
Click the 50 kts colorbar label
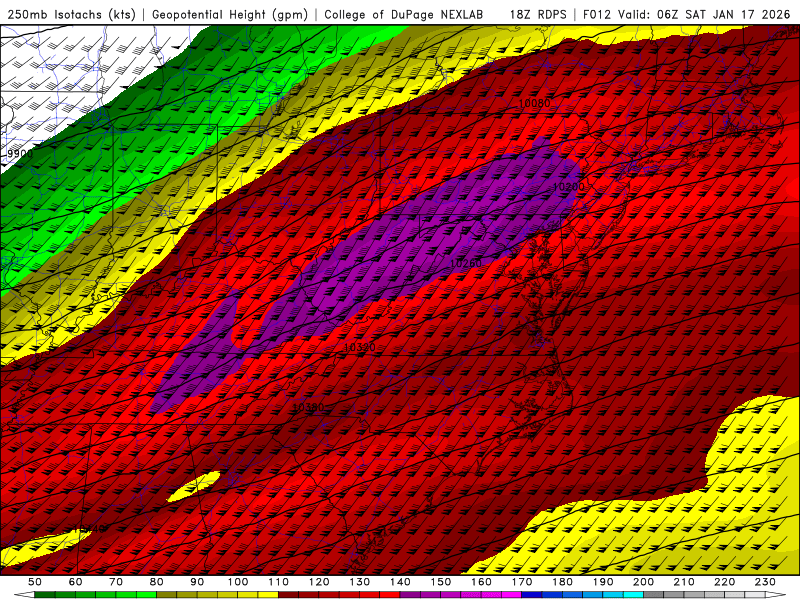click(x=35, y=582)
